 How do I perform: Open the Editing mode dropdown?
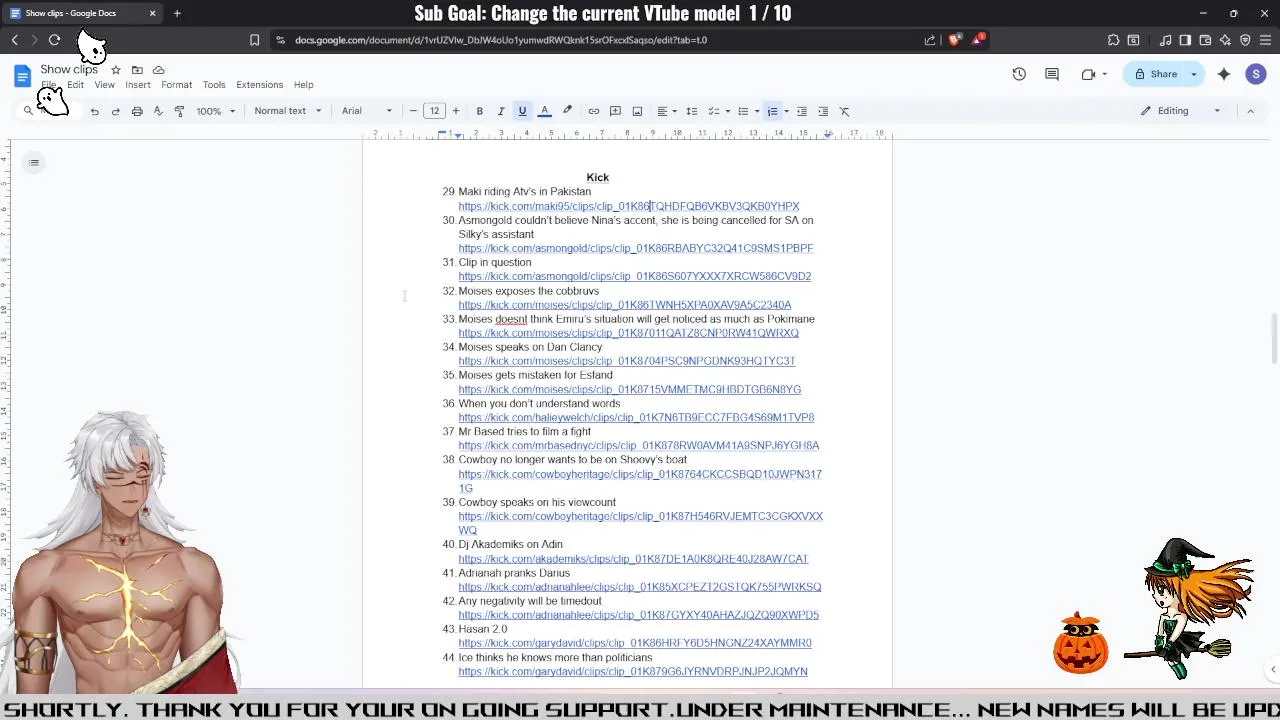pos(1181,111)
